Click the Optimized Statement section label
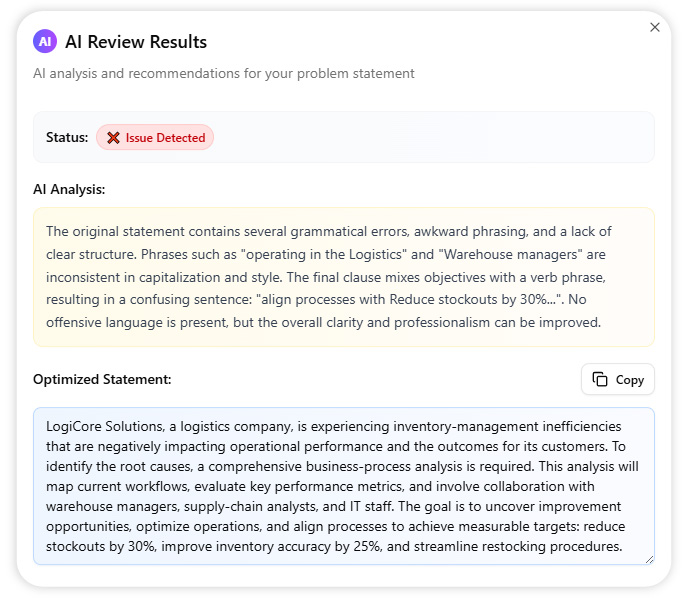 coord(102,380)
